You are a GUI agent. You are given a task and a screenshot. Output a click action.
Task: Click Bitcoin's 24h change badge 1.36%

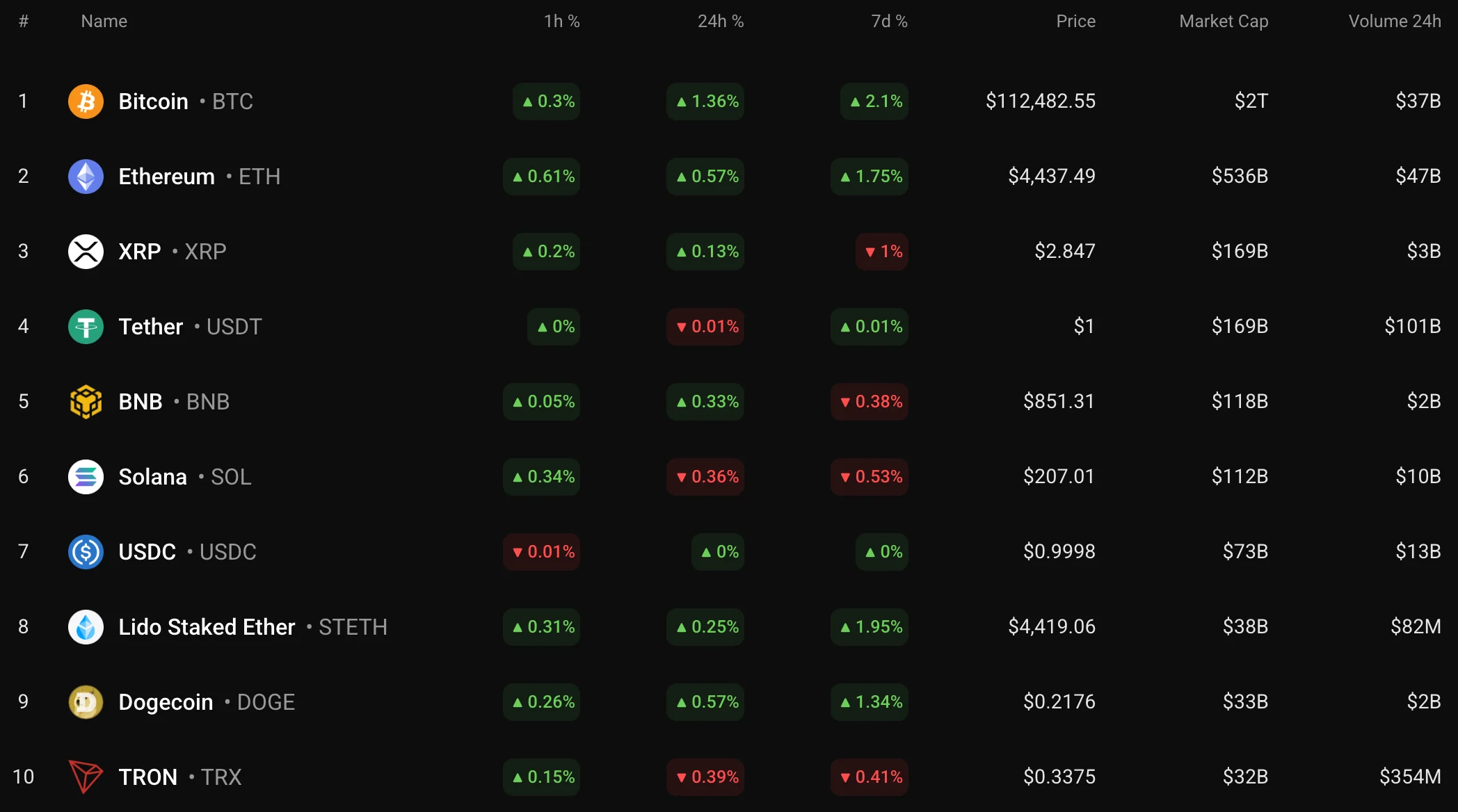(x=706, y=101)
